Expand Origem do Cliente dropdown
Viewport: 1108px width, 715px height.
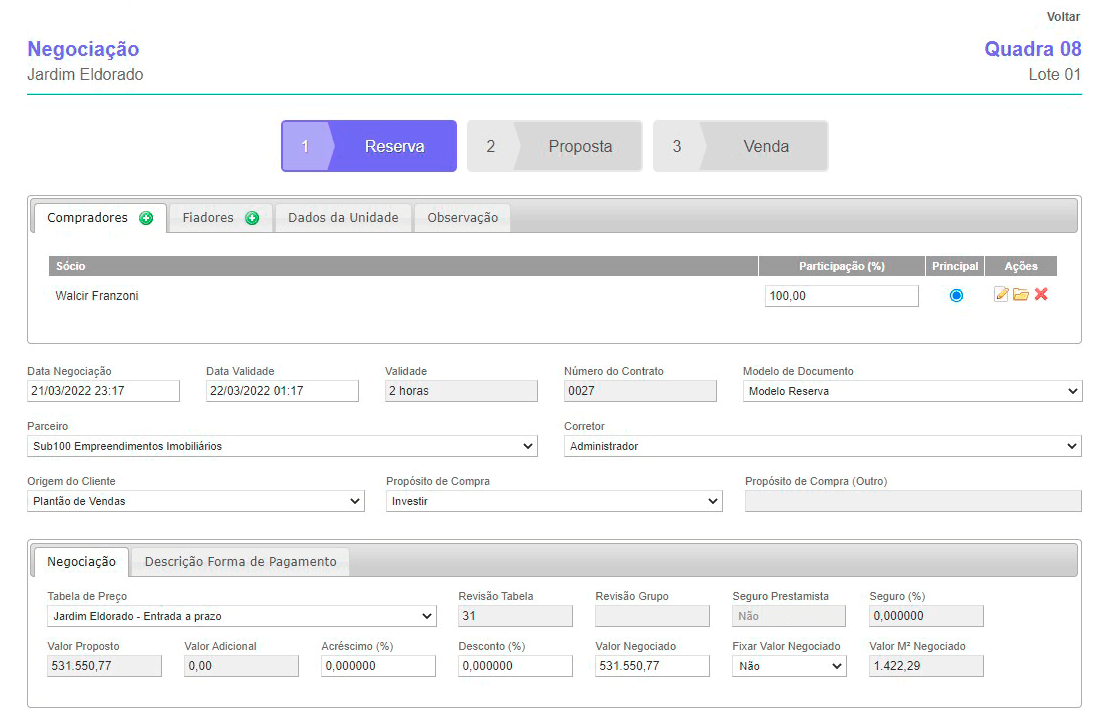point(196,501)
